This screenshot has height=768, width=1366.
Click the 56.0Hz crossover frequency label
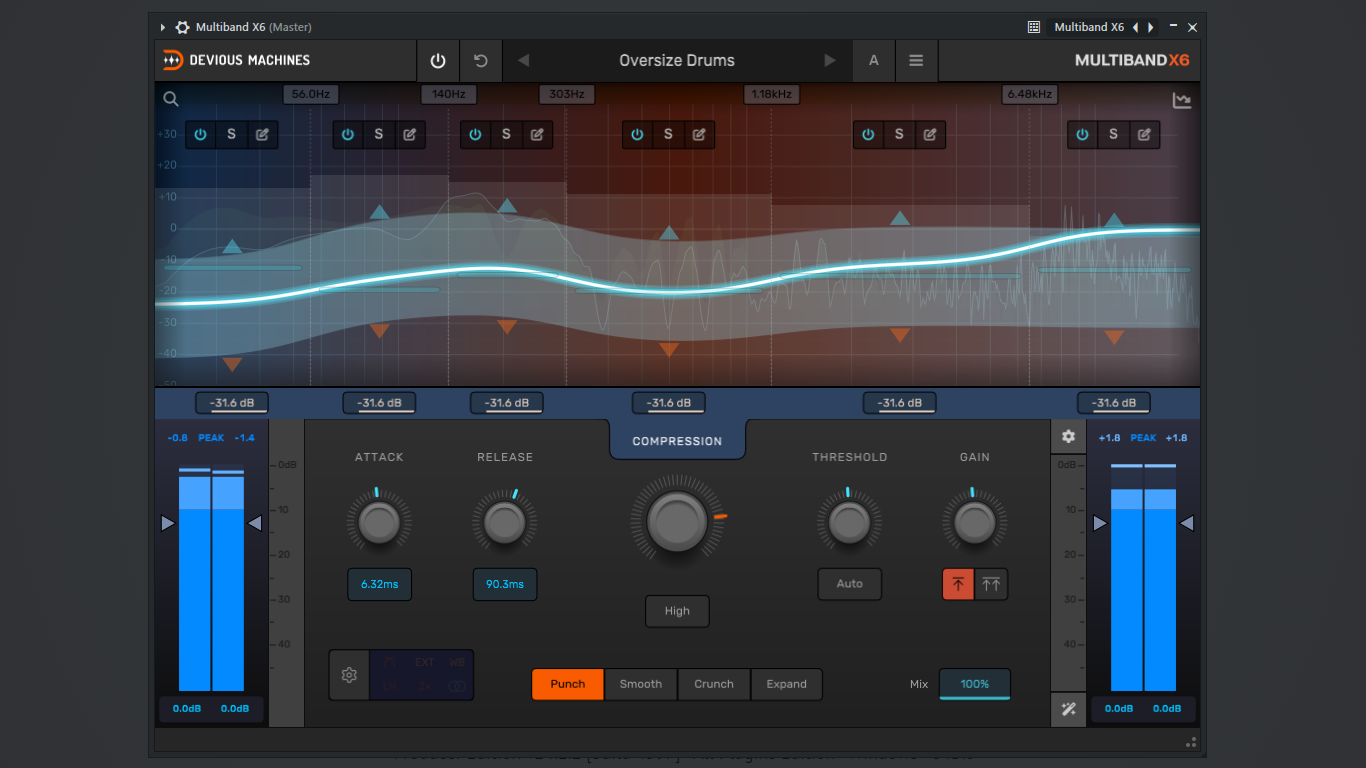[x=311, y=94]
